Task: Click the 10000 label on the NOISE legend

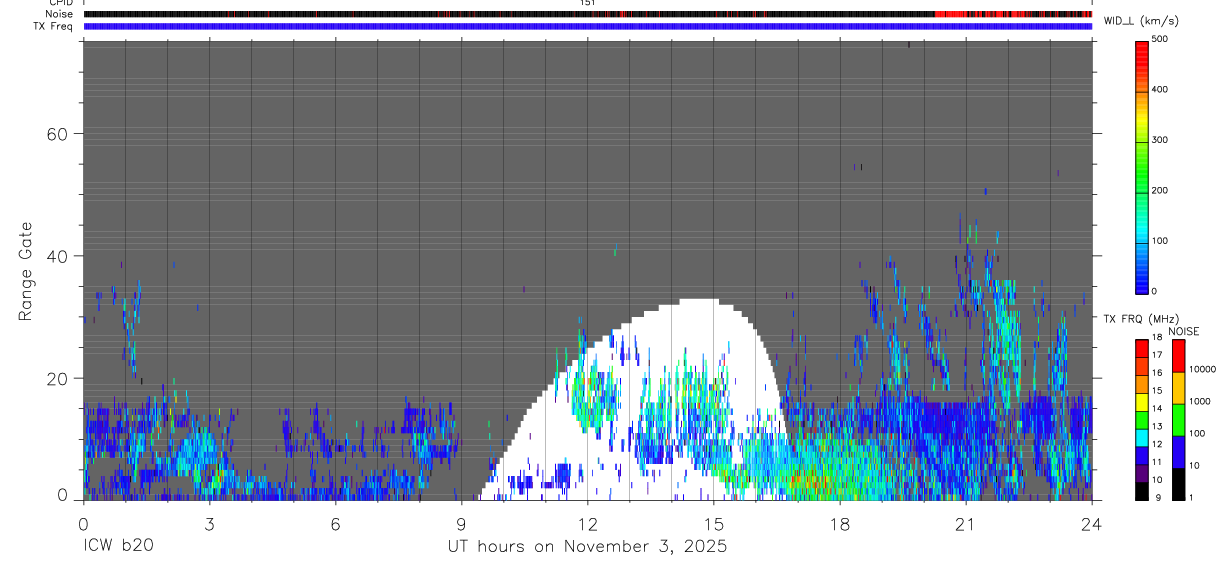Action: coord(1201,369)
